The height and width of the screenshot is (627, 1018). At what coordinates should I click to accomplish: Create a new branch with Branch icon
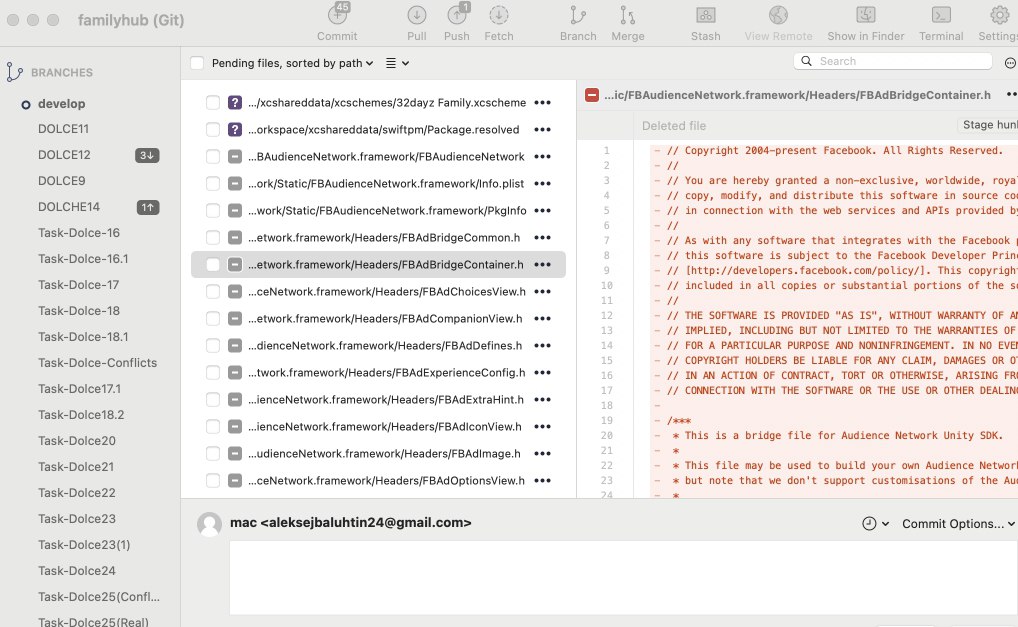tap(578, 16)
